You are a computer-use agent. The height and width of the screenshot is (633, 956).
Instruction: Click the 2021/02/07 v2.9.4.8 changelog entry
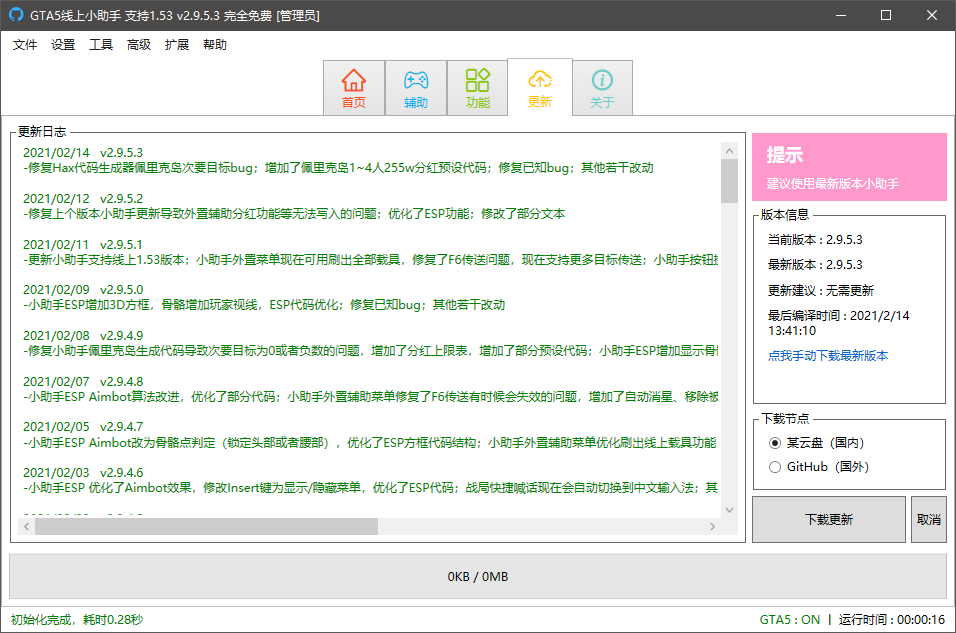(371, 389)
